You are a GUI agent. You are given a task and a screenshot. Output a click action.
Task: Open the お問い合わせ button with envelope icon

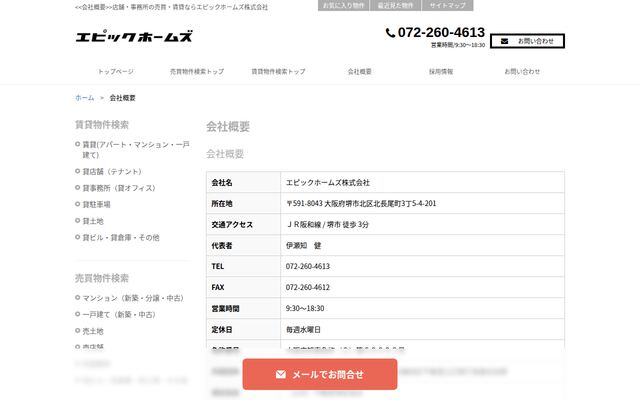point(527,41)
